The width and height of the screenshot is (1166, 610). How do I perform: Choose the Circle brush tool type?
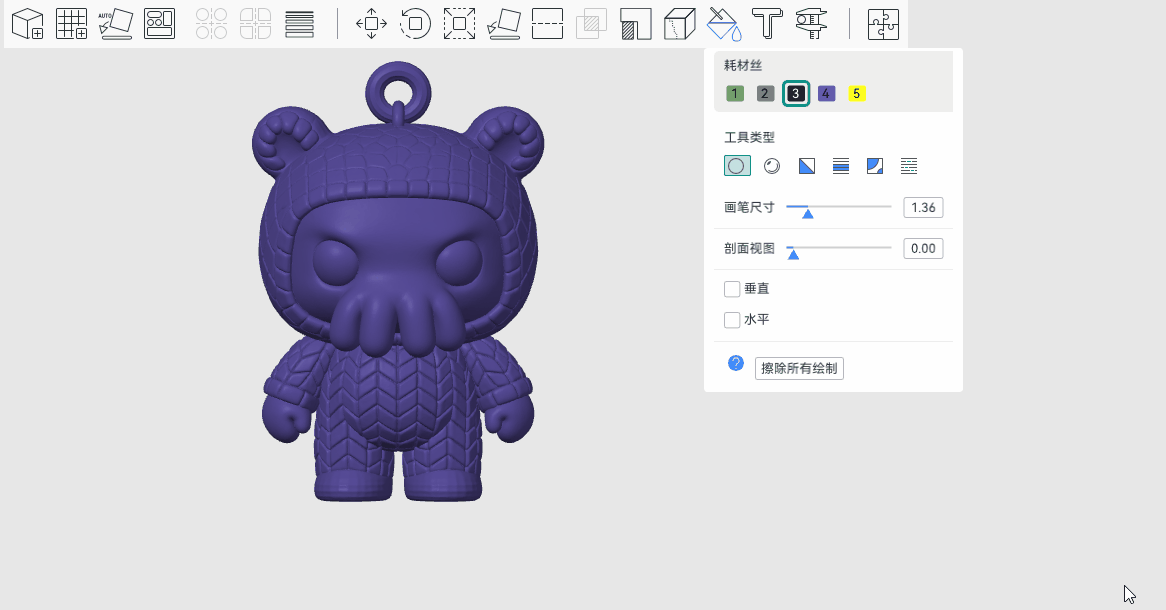737,166
